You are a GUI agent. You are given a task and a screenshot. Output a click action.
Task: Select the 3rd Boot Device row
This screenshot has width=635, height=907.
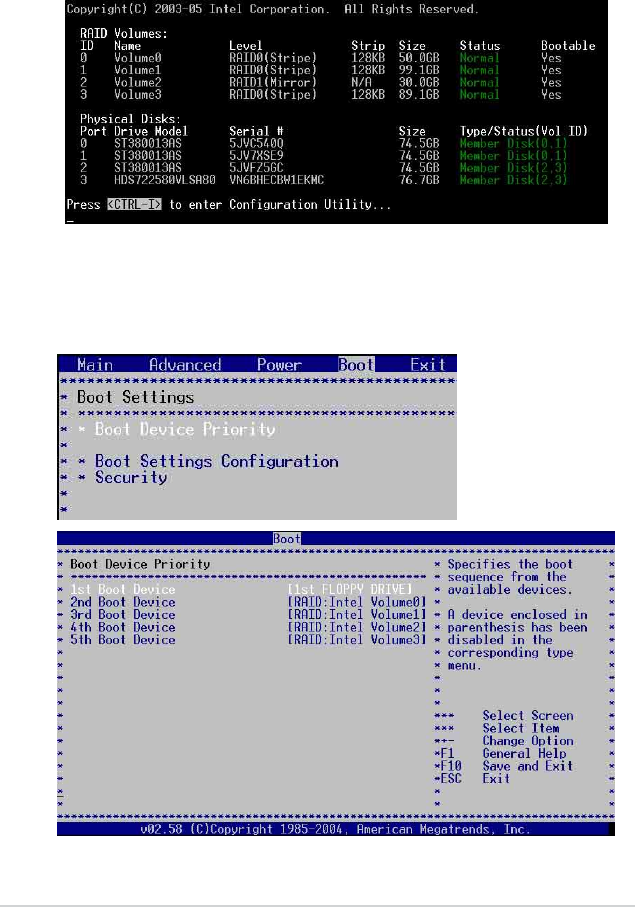(248, 615)
